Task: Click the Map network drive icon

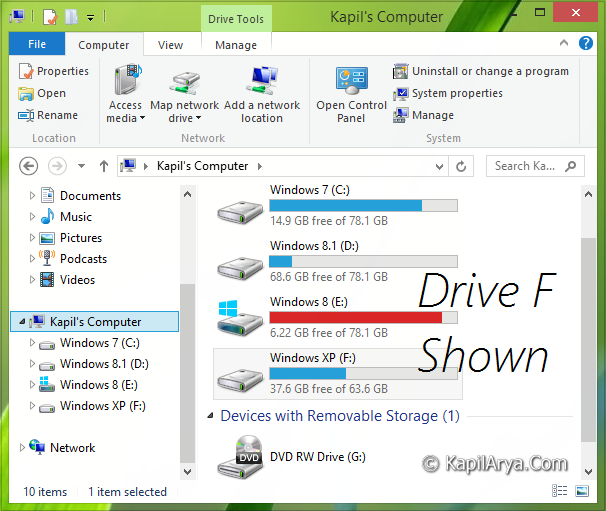Action: coord(185,83)
